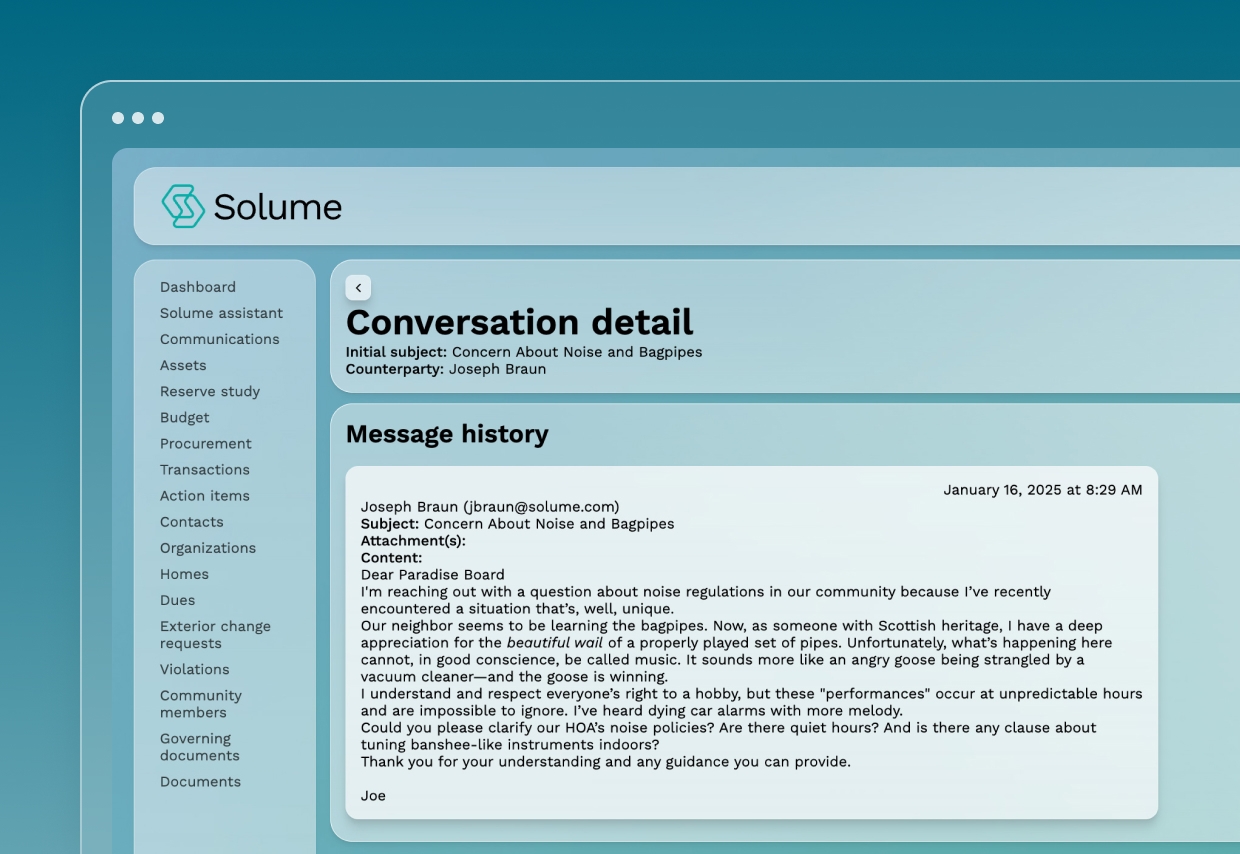
Task: Go to Contacts
Action: (192, 521)
